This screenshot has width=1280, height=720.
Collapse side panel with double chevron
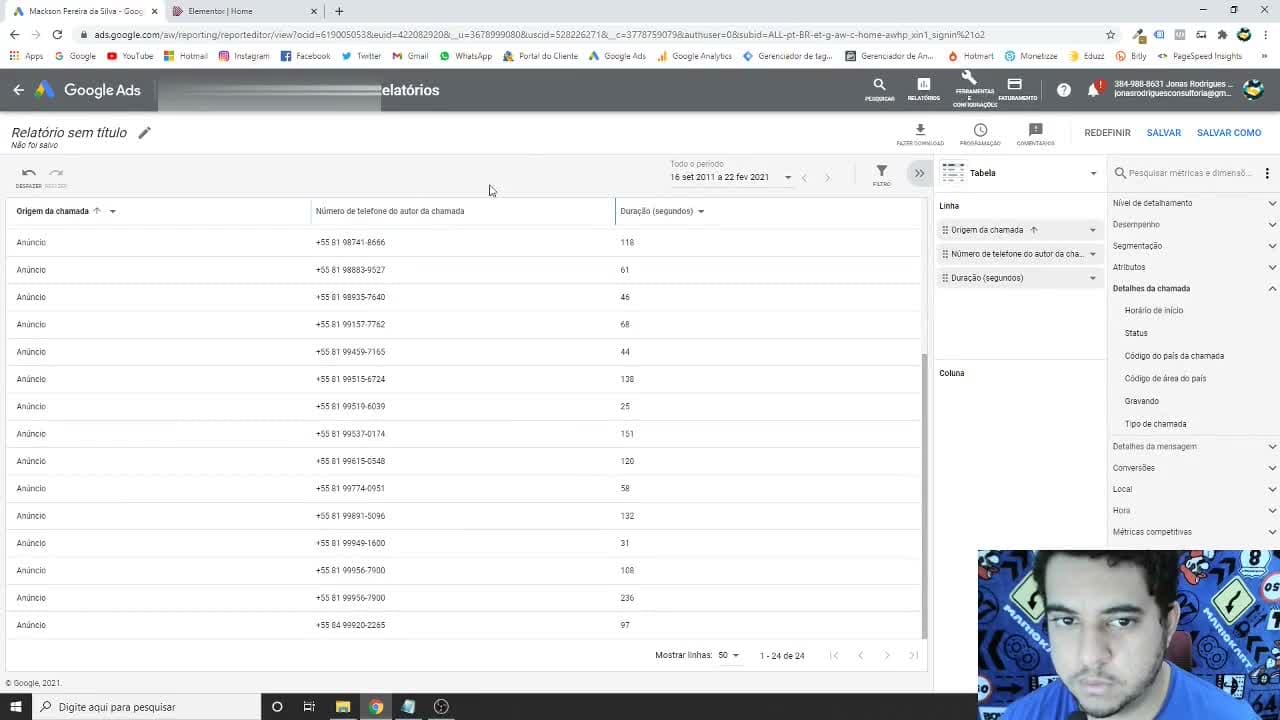[919, 173]
